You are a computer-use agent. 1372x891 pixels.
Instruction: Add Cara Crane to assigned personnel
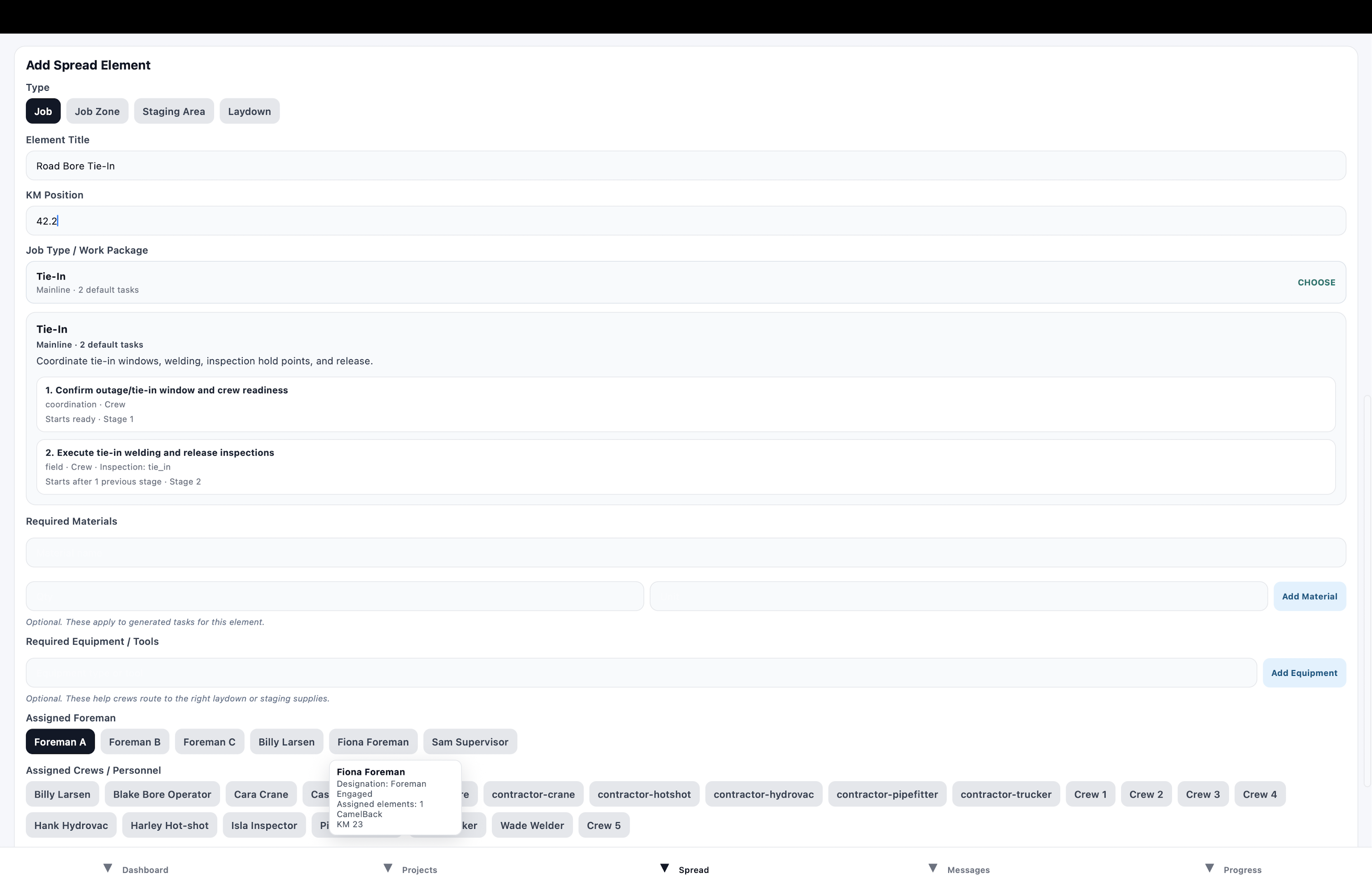click(261, 794)
